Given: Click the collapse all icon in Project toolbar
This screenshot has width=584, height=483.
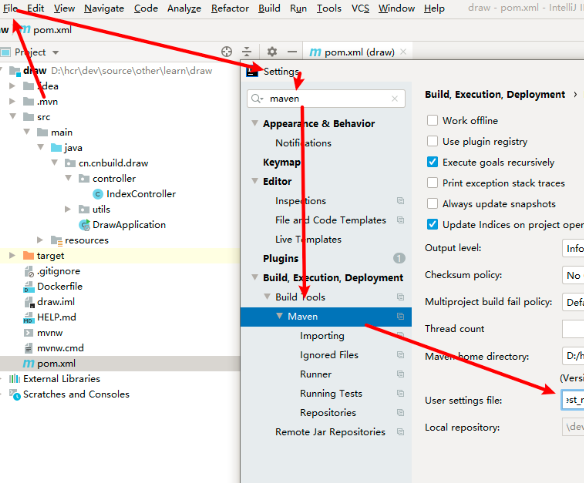Looking at the screenshot, I should click(247, 51).
